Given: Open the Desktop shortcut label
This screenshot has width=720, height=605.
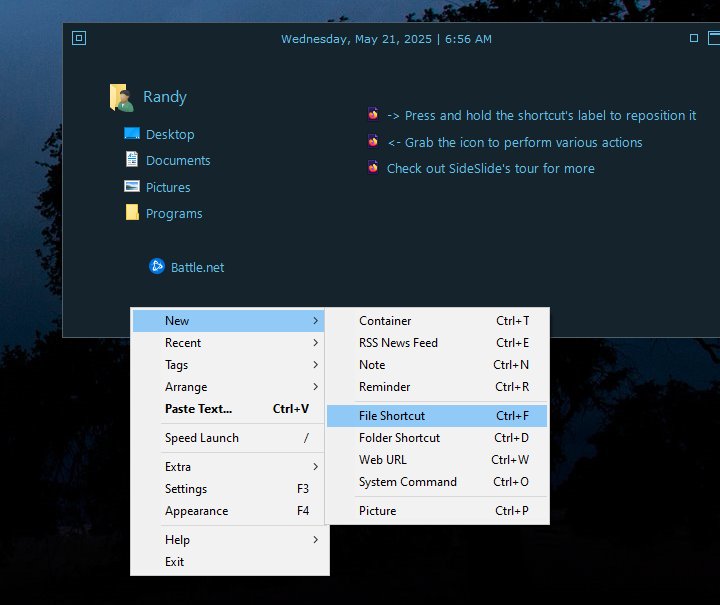Looking at the screenshot, I should tap(170, 134).
